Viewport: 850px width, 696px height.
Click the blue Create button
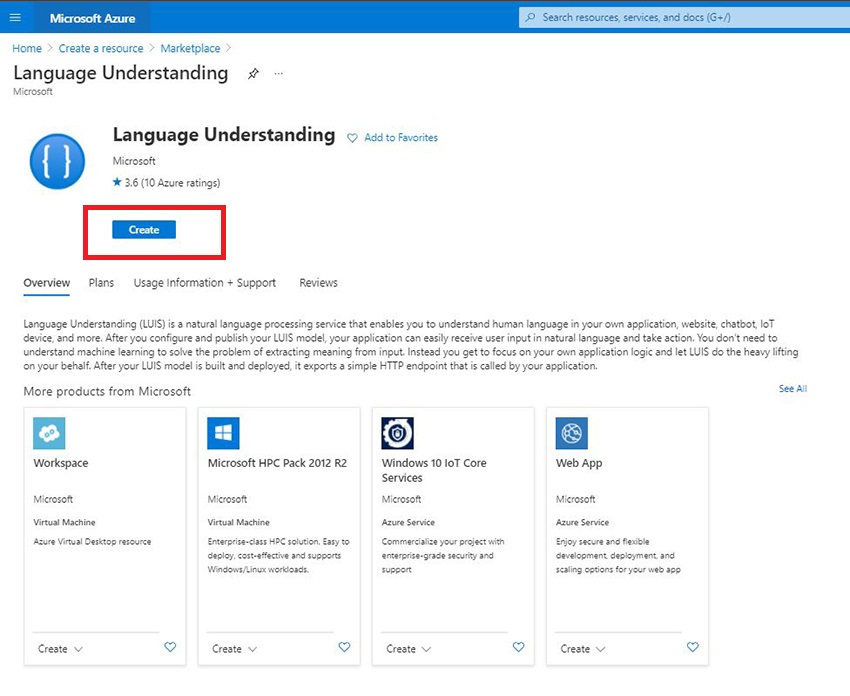[x=144, y=230]
